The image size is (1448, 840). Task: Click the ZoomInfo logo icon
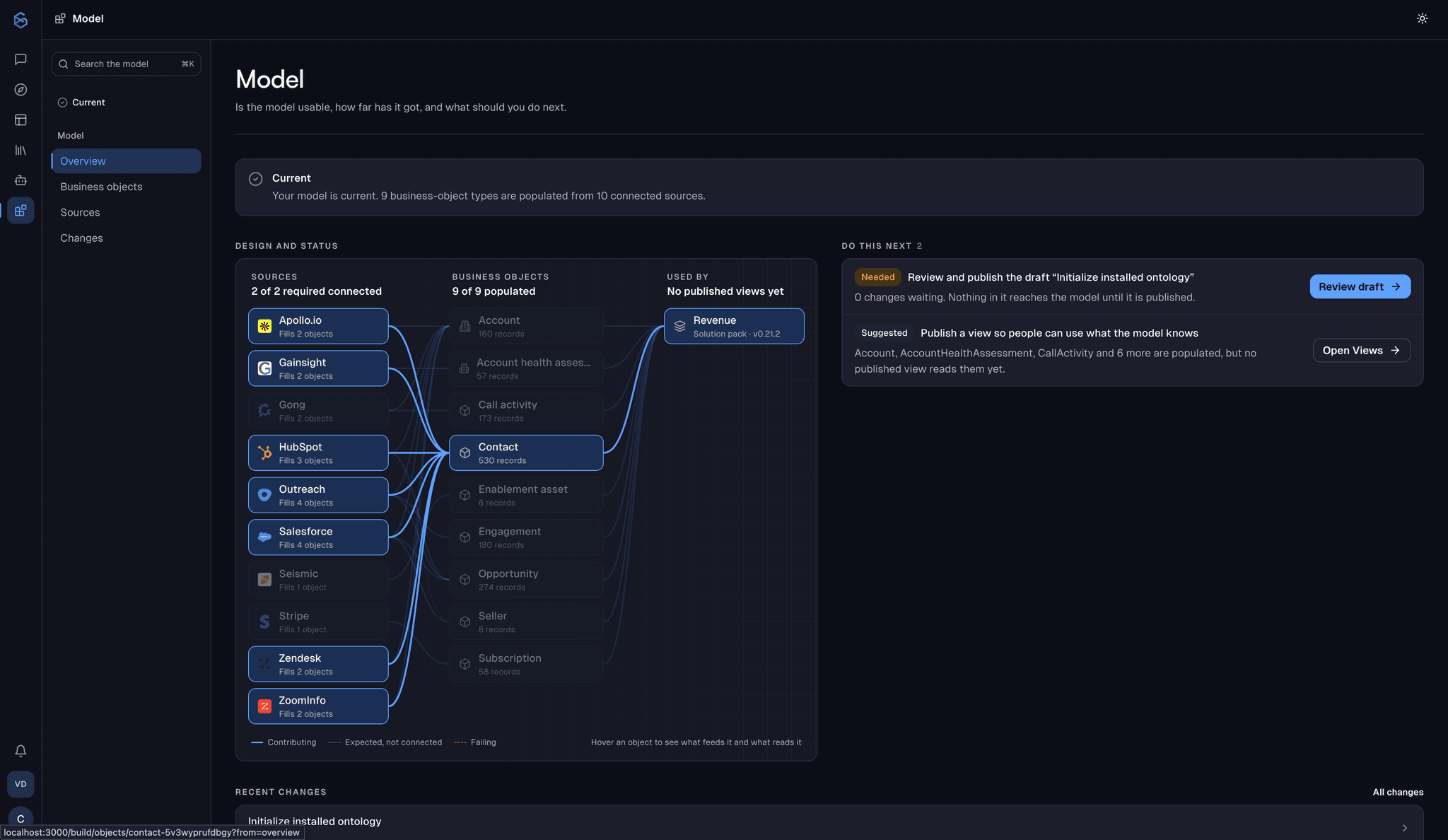(x=264, y=706)
